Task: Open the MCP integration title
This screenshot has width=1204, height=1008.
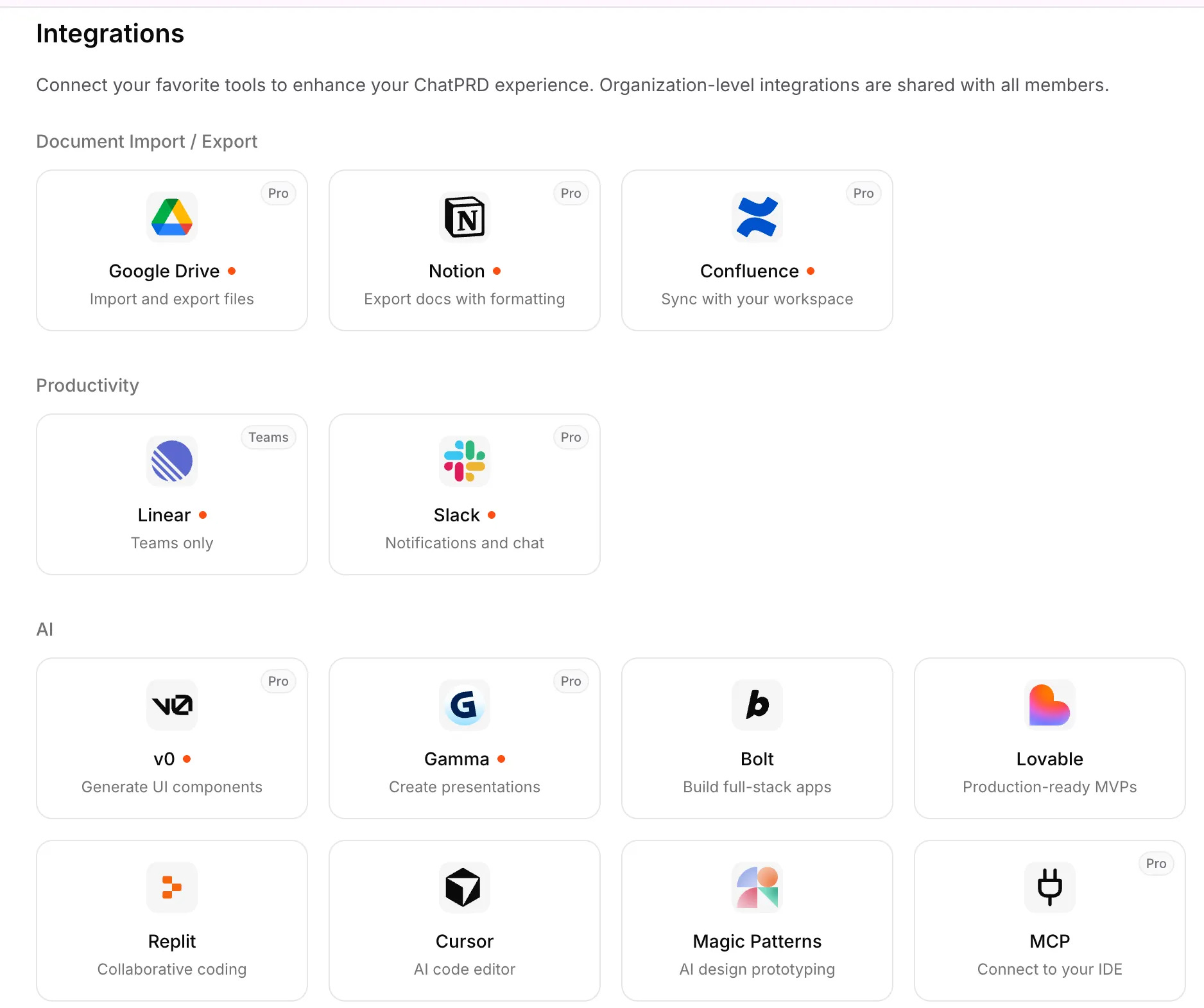Action: (x=1050, y=941)
